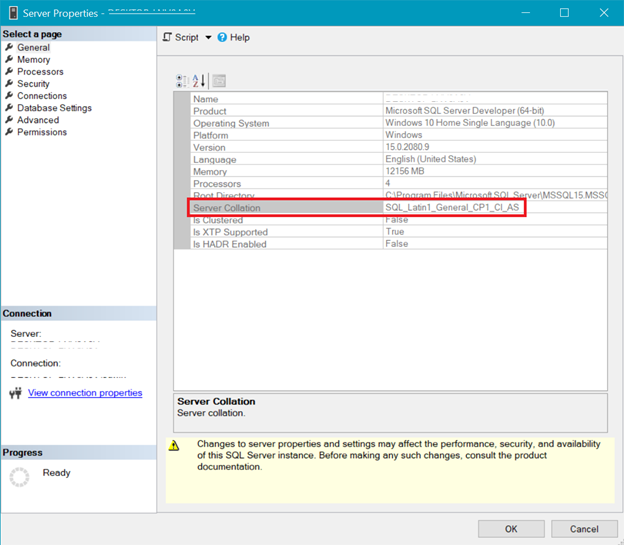
Task: Close the Server Properties window
Action: pos(604,13)
